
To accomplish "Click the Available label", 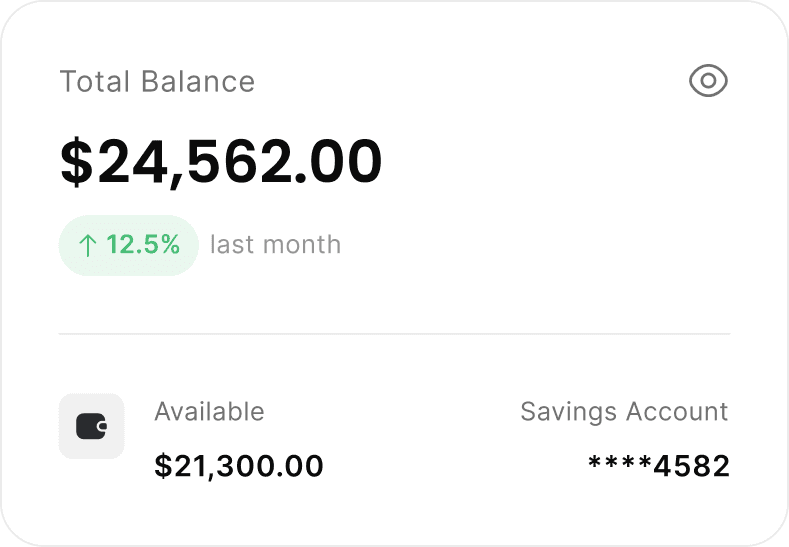I will (x=209, y=411).
